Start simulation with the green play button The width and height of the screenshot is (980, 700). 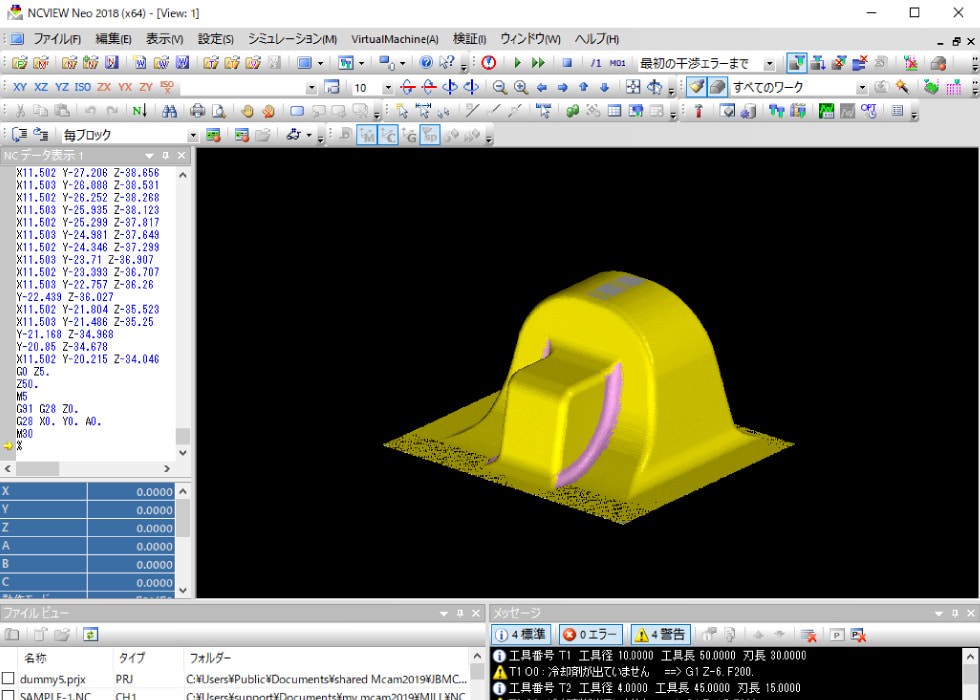point(518,63)
